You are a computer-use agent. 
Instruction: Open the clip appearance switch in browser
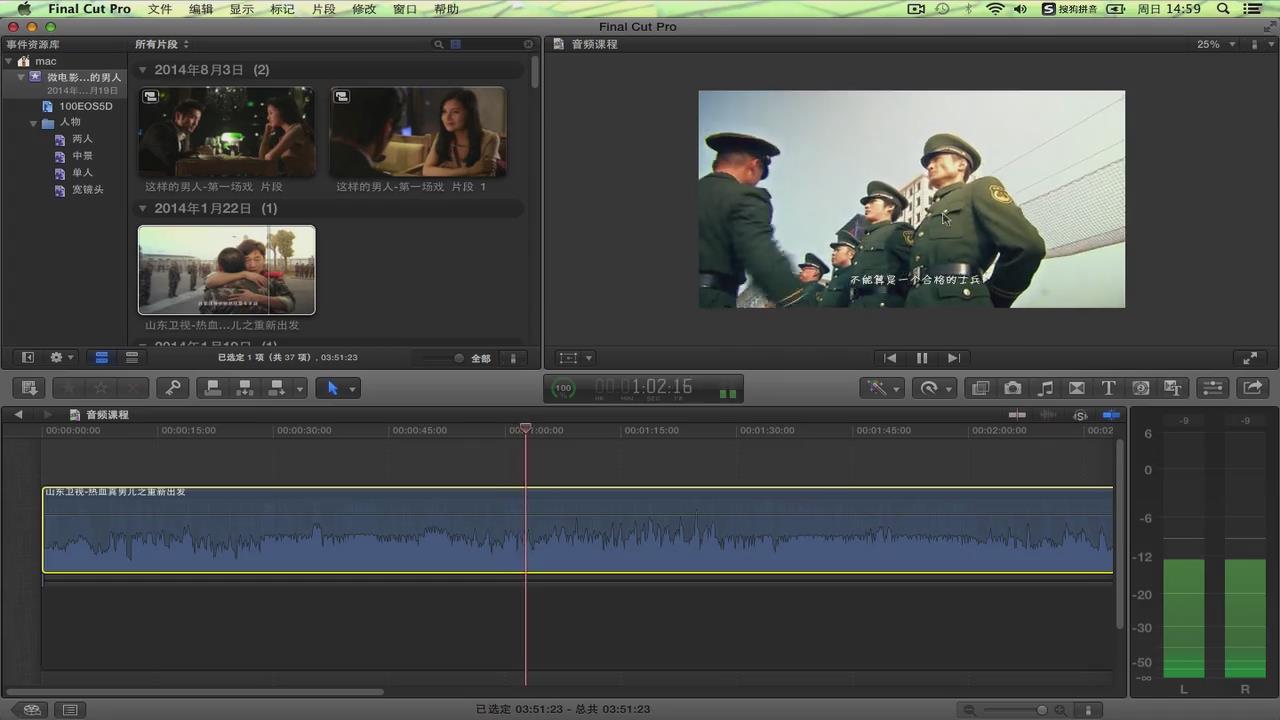coord(513,358)
